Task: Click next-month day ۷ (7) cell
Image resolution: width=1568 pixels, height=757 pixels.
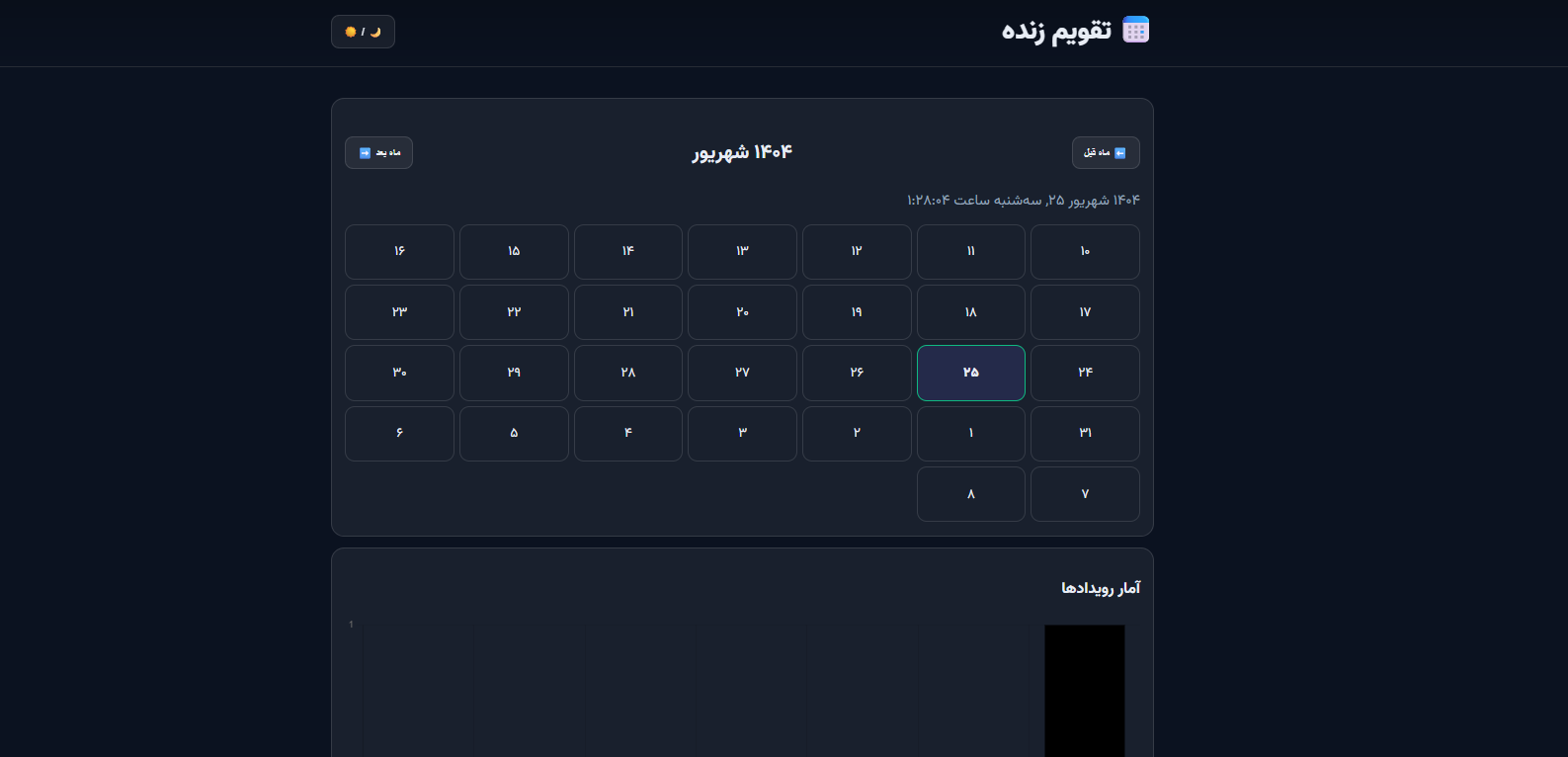Action: click(1085, 494)
